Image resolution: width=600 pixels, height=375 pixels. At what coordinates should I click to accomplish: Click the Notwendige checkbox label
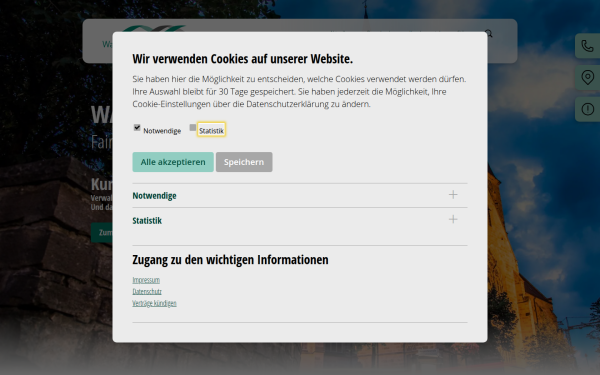click(x=162, y=131)
